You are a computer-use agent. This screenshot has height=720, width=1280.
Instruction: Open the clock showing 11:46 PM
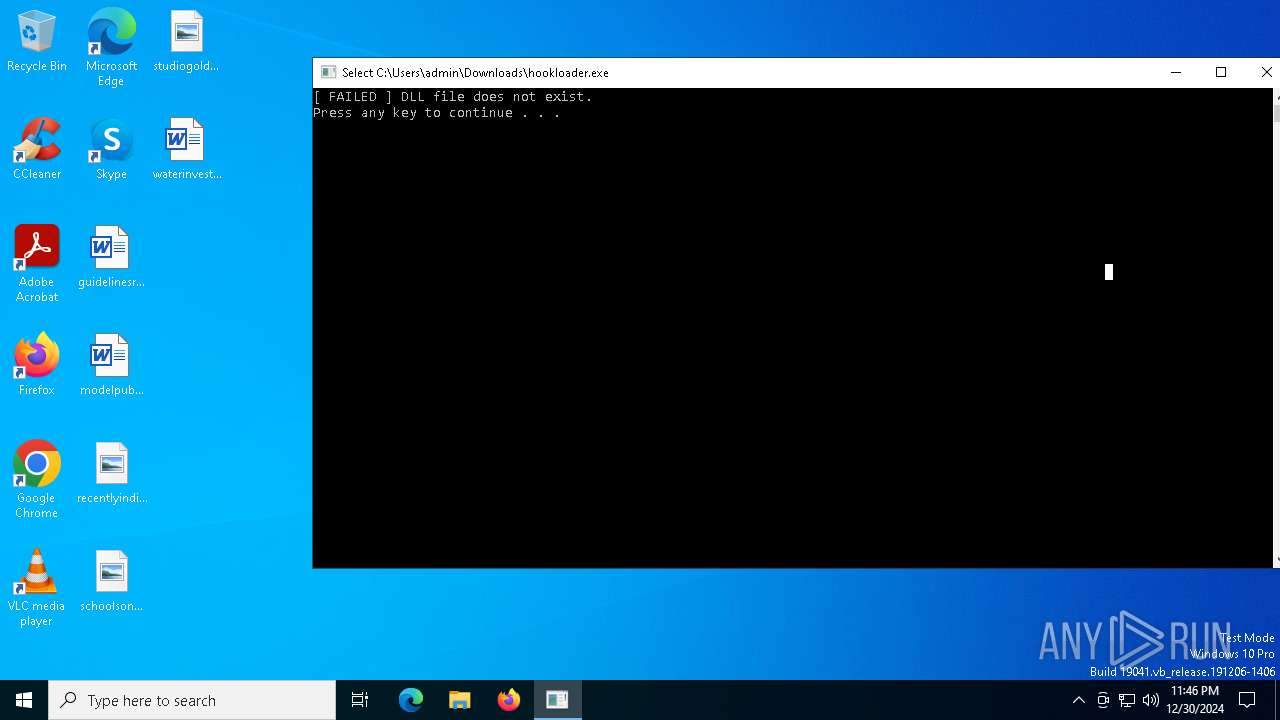(1195, 700)
